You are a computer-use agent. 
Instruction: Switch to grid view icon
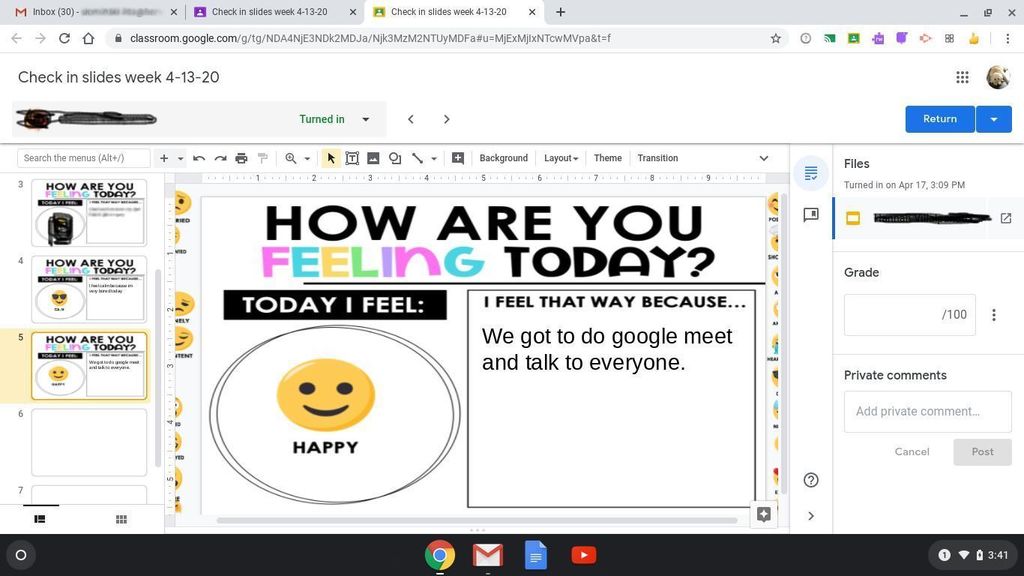(121, 519)
